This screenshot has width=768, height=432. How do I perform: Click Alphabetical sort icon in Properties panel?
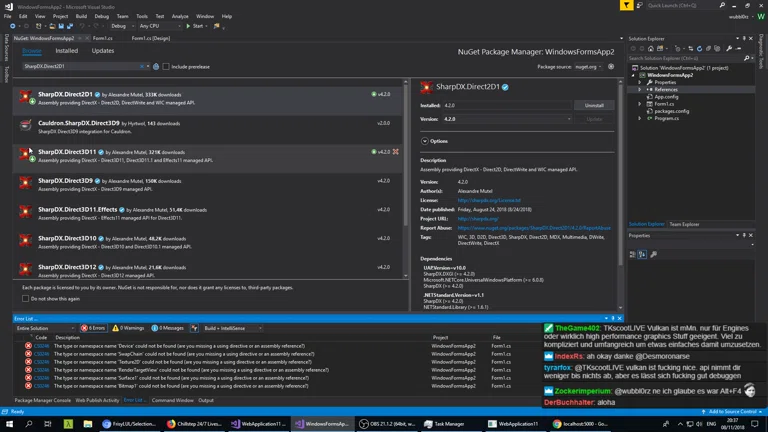[x=642, y=254]
